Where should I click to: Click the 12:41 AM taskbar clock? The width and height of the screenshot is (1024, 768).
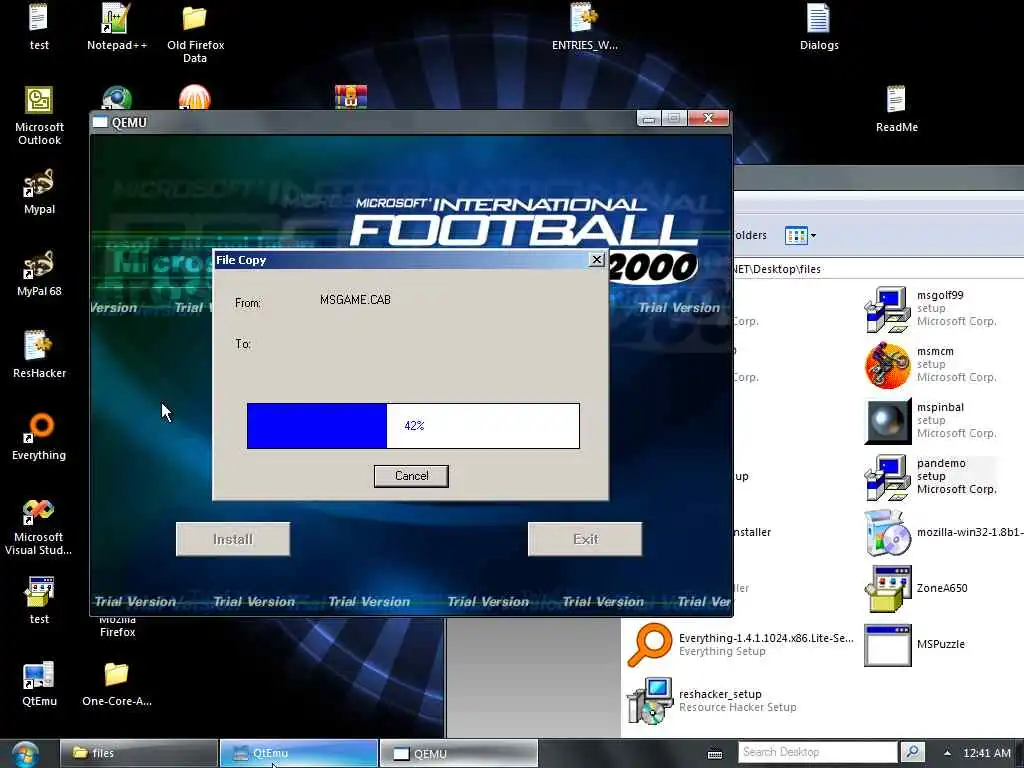coord(986,753)
